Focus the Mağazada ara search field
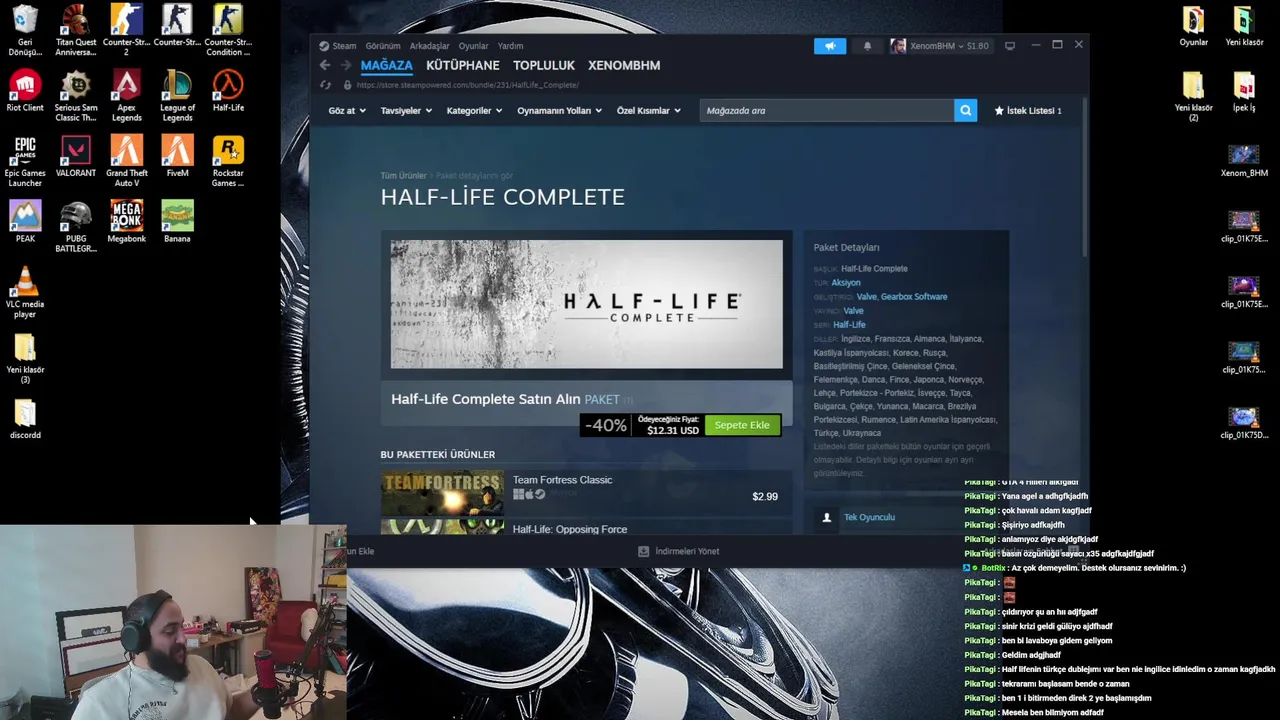 [828, 111]
